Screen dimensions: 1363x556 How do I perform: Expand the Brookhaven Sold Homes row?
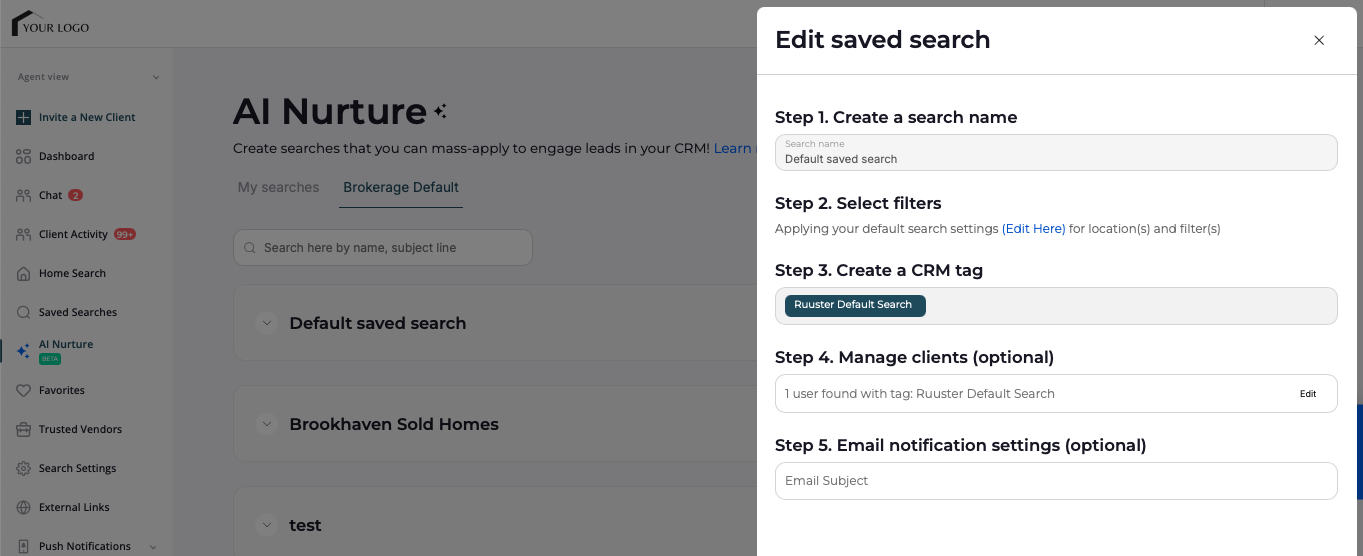pos(266,424)
